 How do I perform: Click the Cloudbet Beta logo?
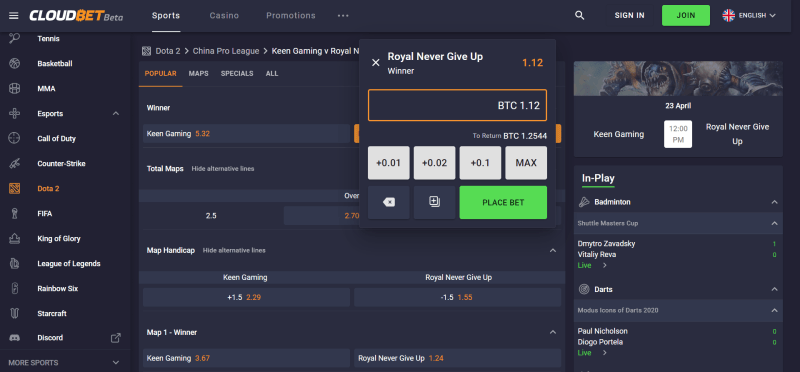click(x=76, y=16)
